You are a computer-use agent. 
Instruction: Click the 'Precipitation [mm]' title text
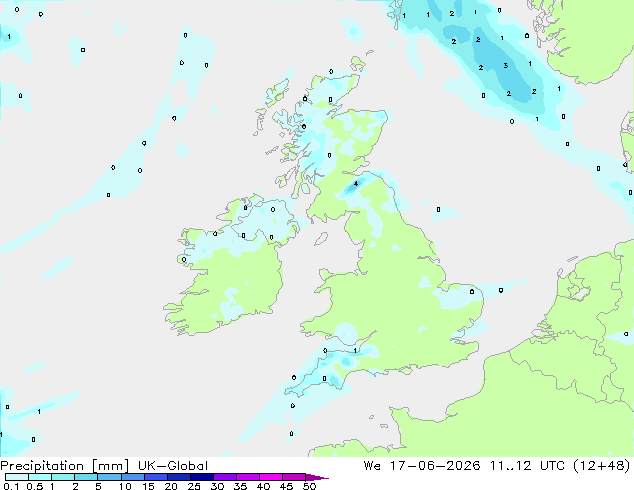[65, 466]
